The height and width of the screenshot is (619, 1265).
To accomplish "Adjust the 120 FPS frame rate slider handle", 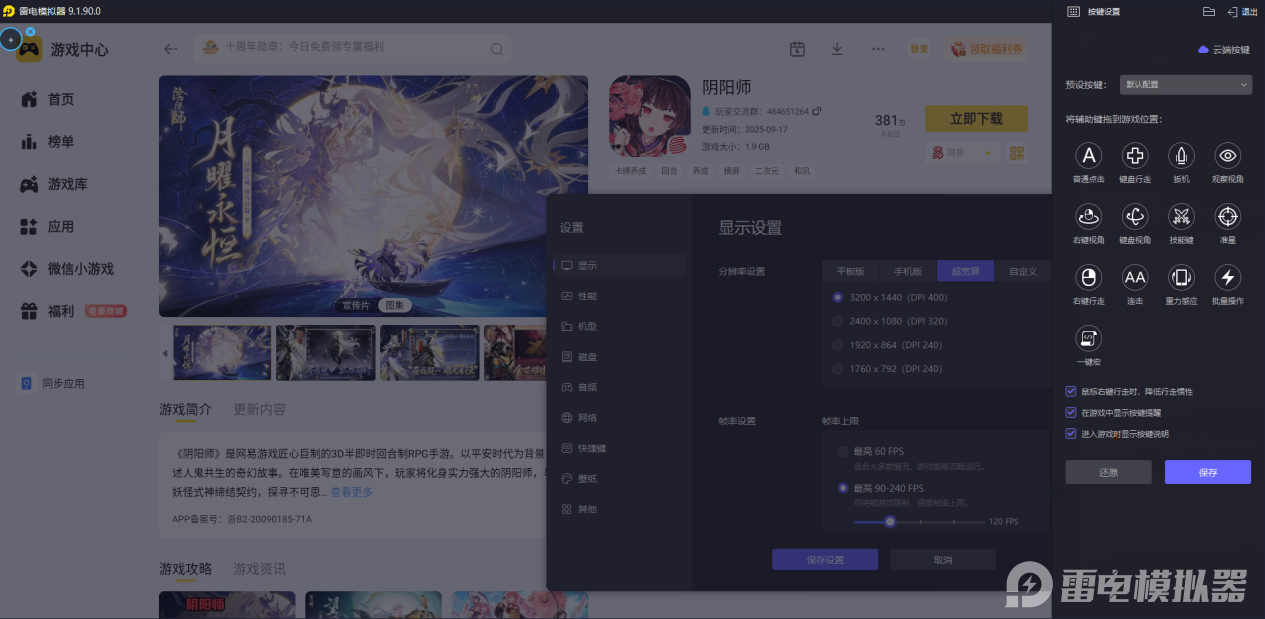I will tap(889, 521).
